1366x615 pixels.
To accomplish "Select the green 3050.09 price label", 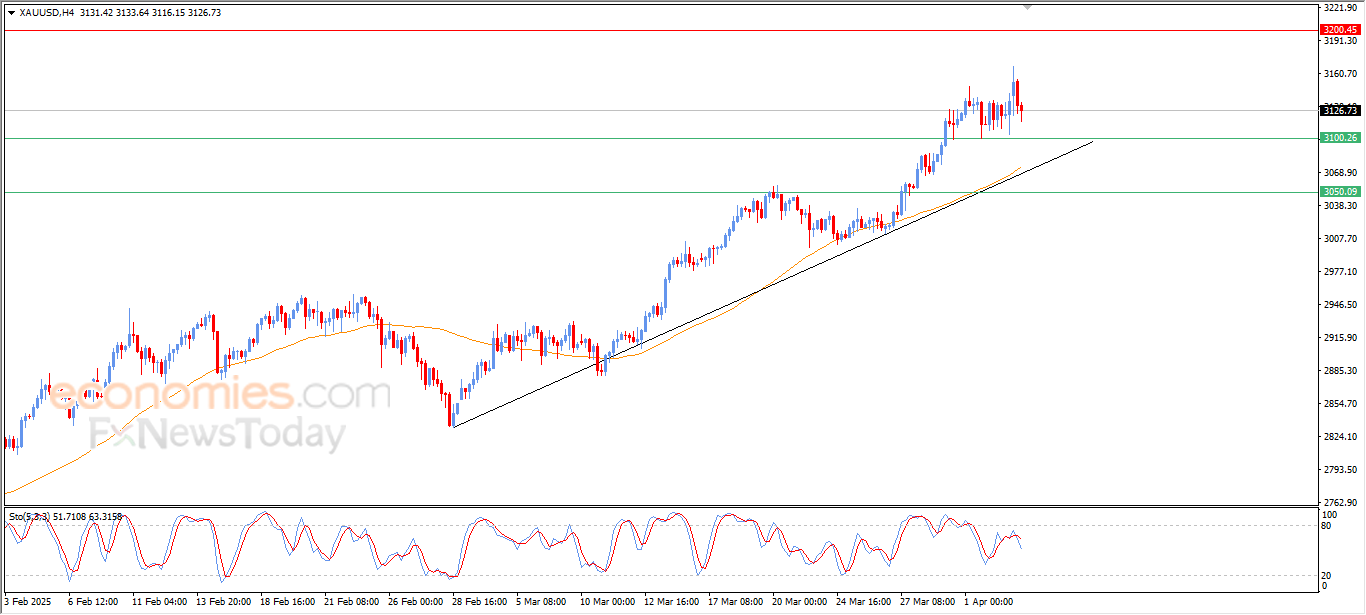I will (x=1339, y=192).
